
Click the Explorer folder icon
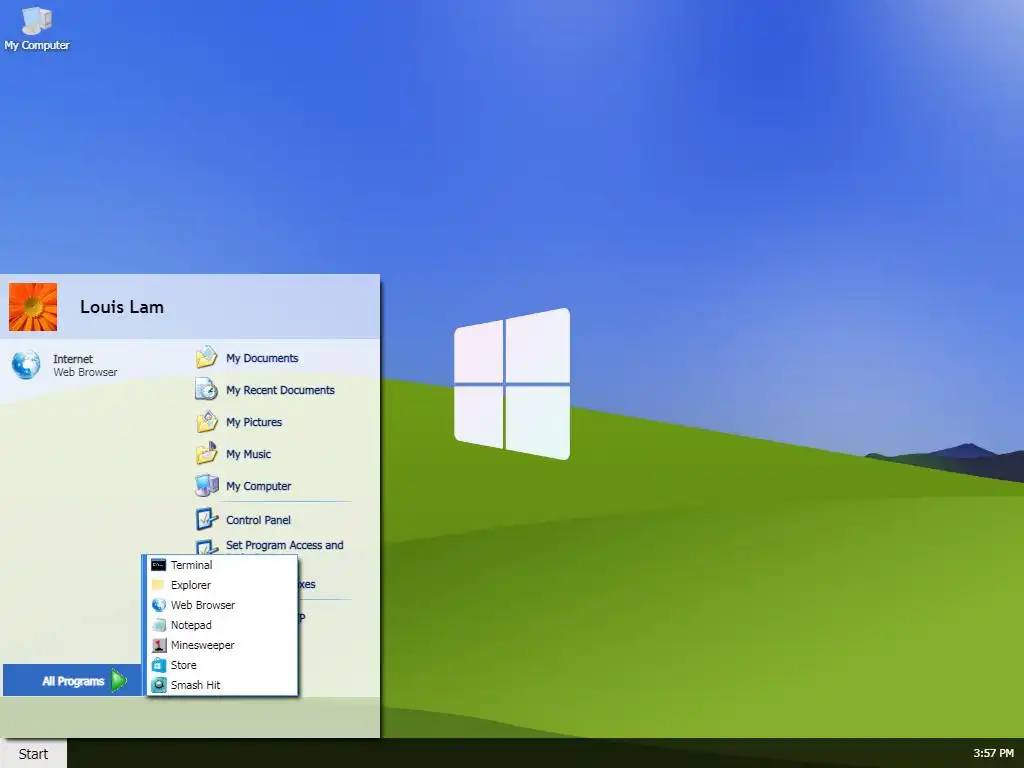158,584
